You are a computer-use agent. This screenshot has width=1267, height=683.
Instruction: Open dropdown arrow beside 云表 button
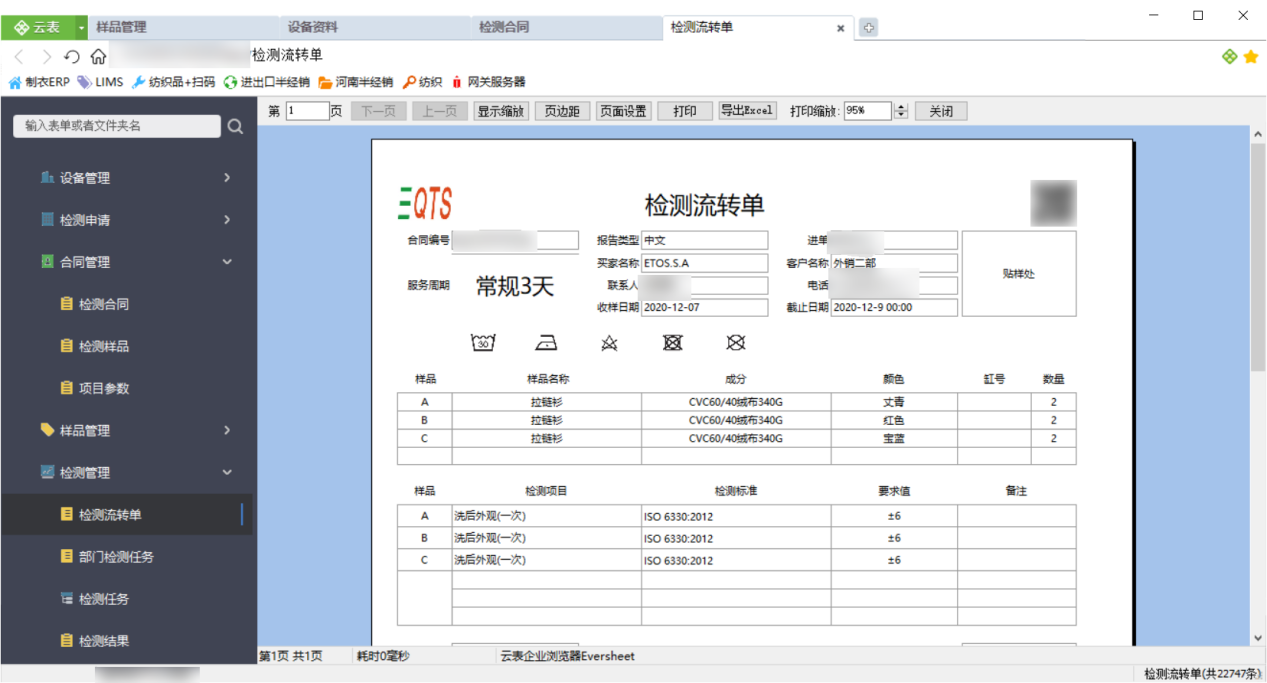click(x=82, y=28)
